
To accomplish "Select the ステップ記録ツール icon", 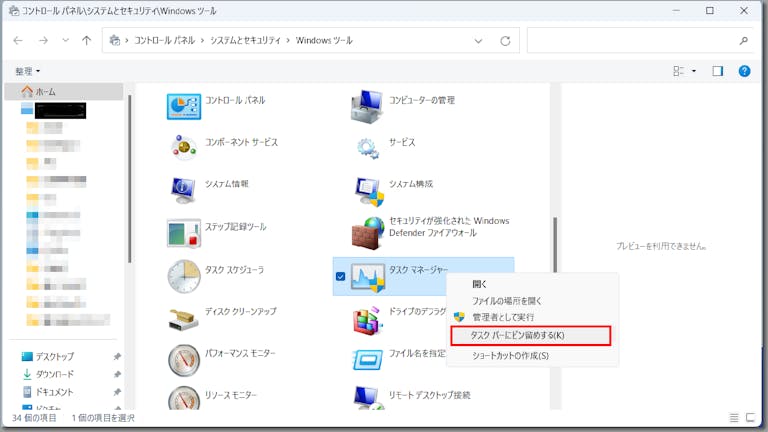I will [x=184, y=233].
